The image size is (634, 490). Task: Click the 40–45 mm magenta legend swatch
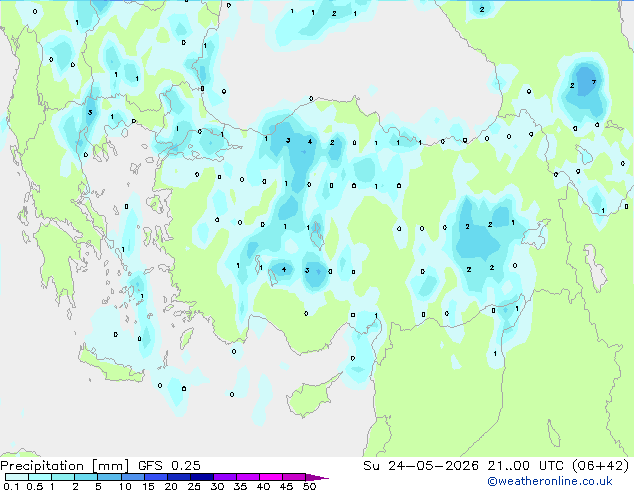[x=270, y=477]
